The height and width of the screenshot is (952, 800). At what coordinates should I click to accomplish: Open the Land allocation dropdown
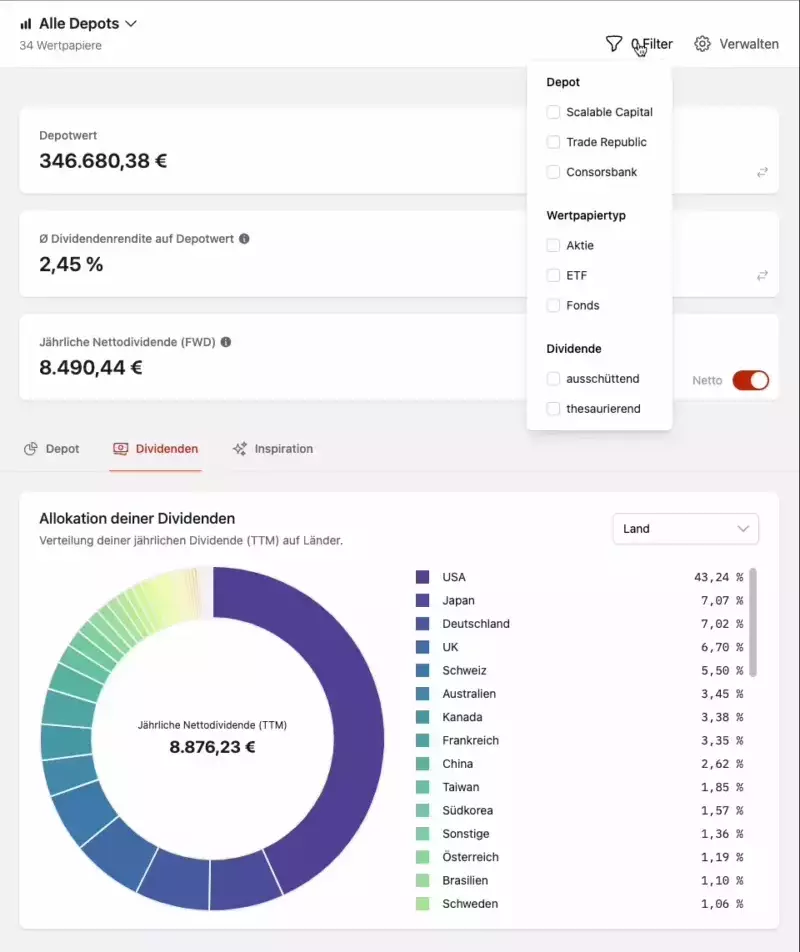pos(685,529)
